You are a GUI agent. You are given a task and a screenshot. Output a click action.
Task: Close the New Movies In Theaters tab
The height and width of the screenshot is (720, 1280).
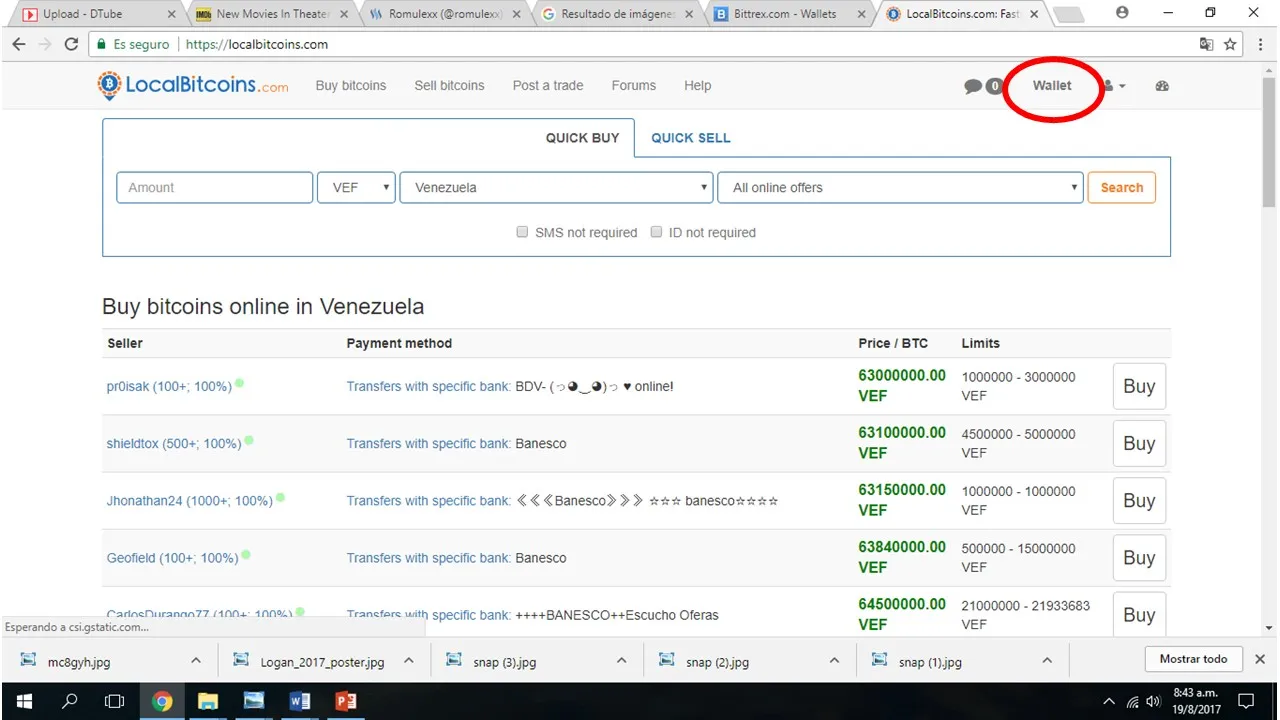(x=343, y=14)
